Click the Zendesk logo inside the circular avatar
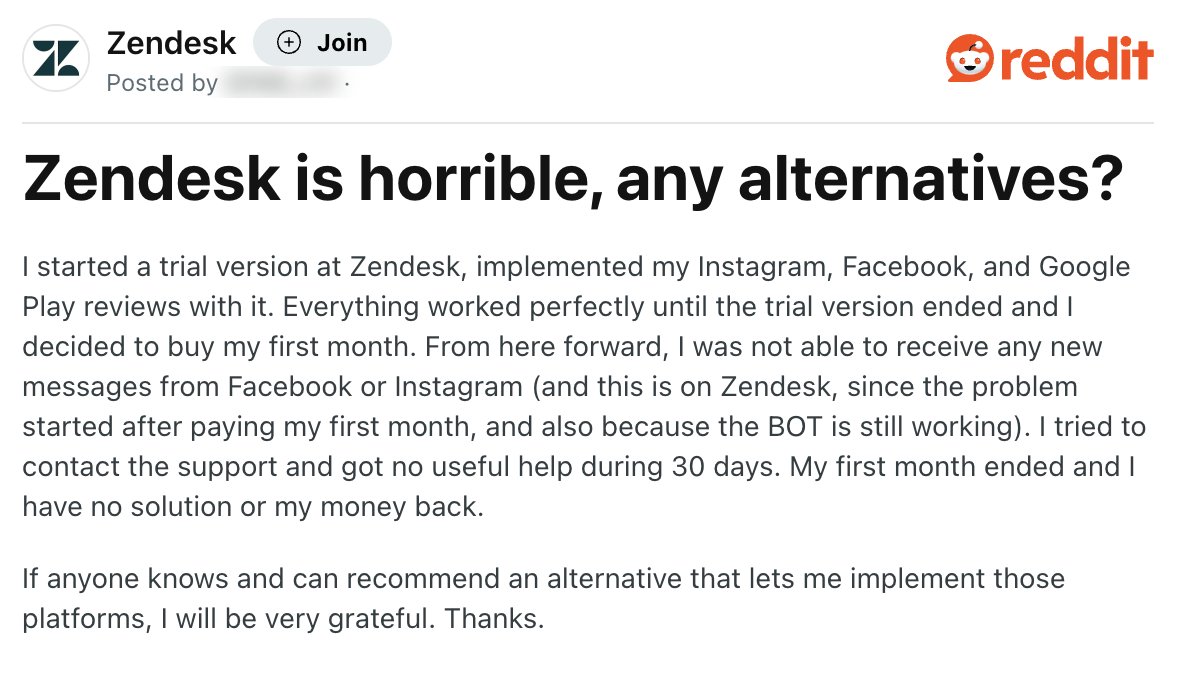Image resolution: width=1178 pixels, height=684 pixels. (x=55, y=58)
